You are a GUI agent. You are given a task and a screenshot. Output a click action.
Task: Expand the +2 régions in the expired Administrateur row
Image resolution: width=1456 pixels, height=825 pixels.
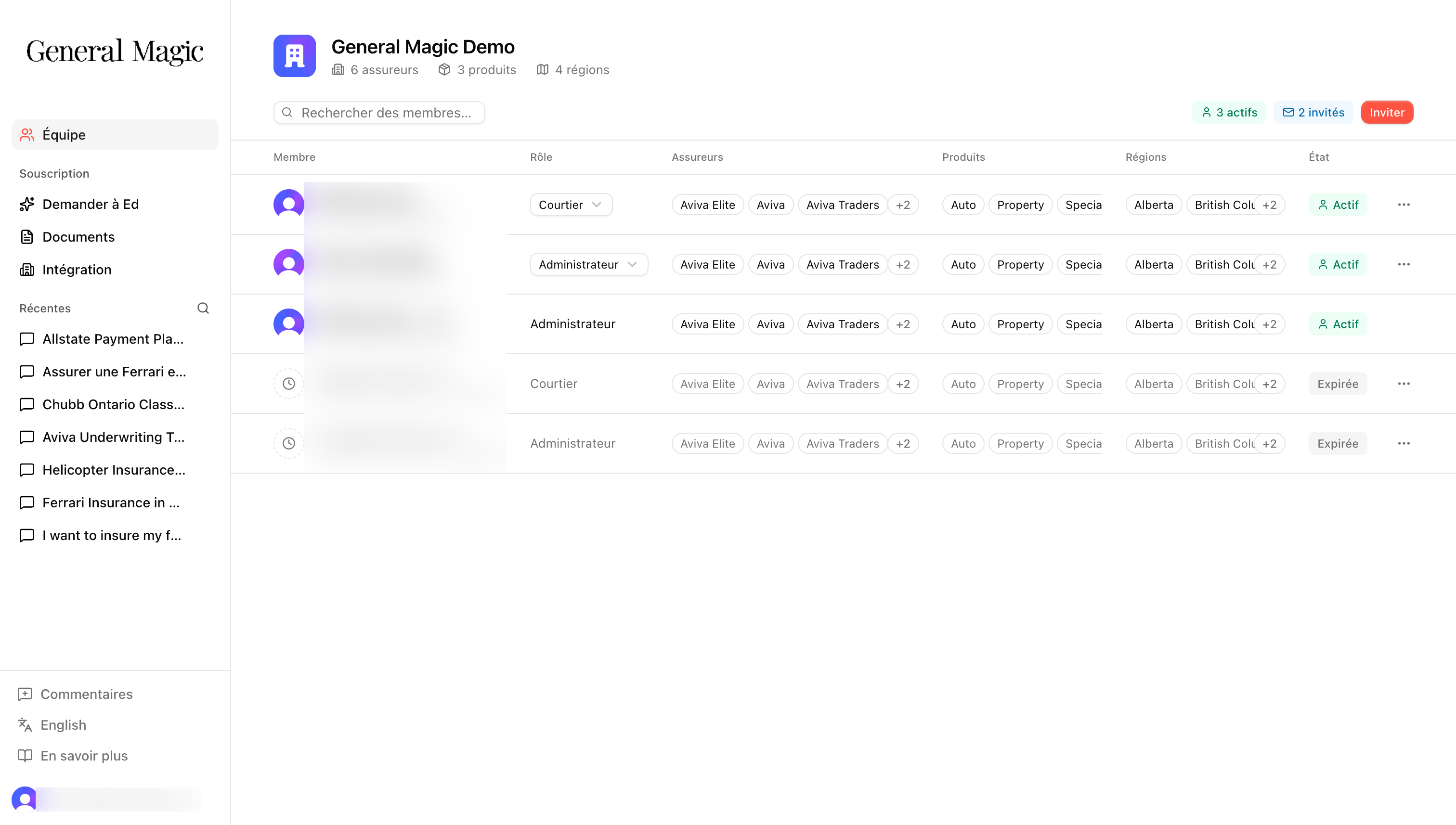pos(1270,443)
